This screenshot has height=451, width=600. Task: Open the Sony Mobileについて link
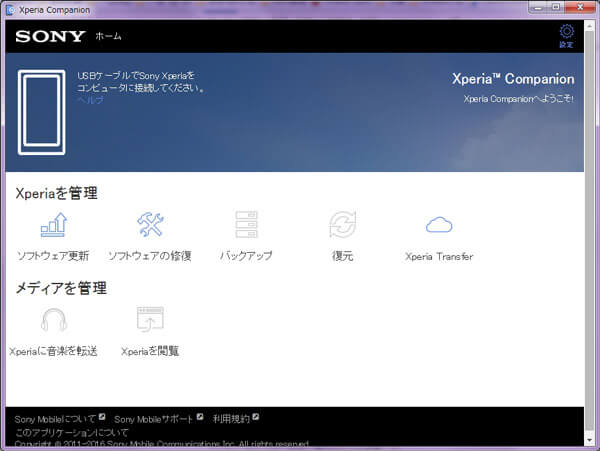pos(55,419)
